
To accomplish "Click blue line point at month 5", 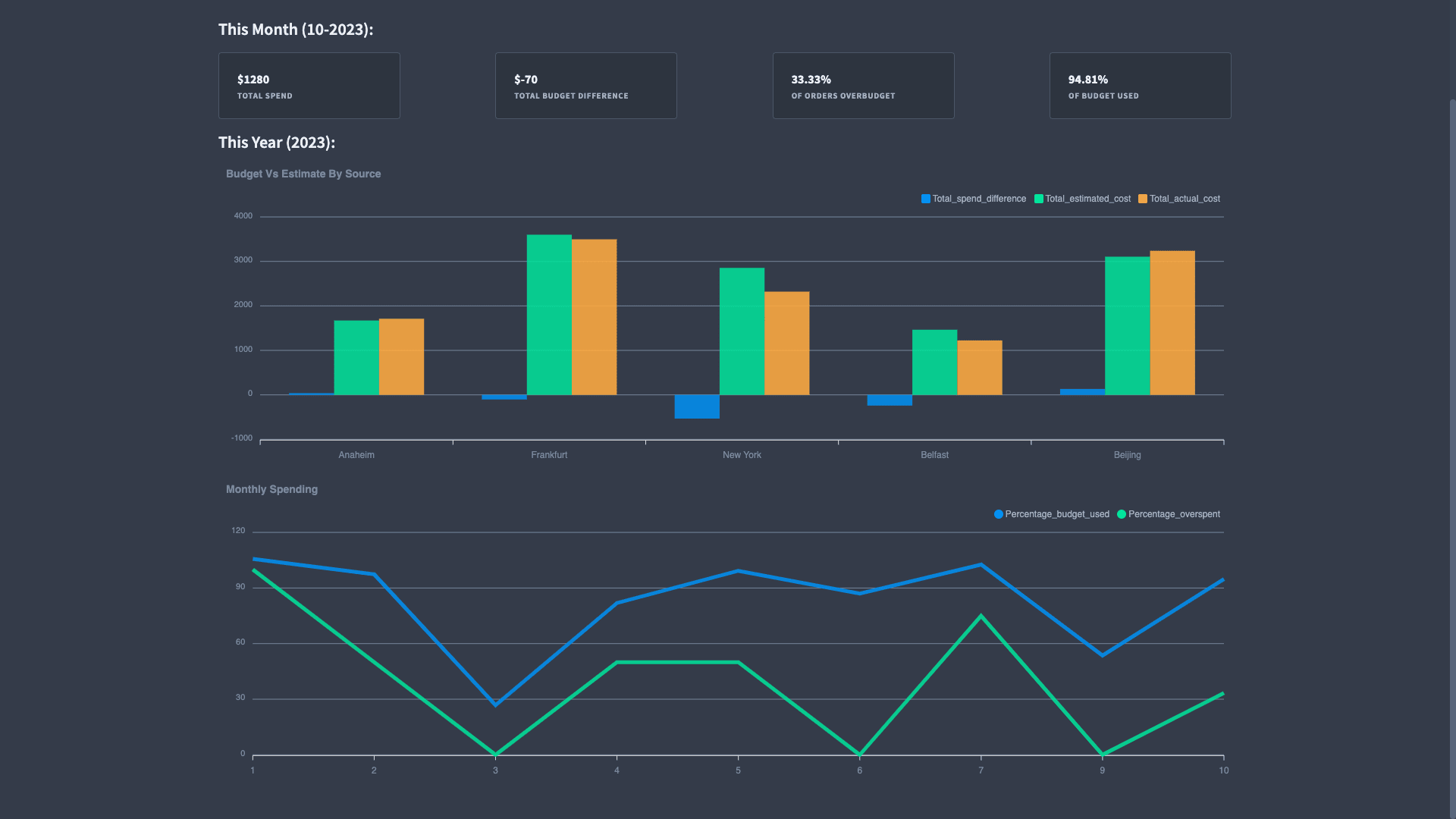I will (738, 571).
